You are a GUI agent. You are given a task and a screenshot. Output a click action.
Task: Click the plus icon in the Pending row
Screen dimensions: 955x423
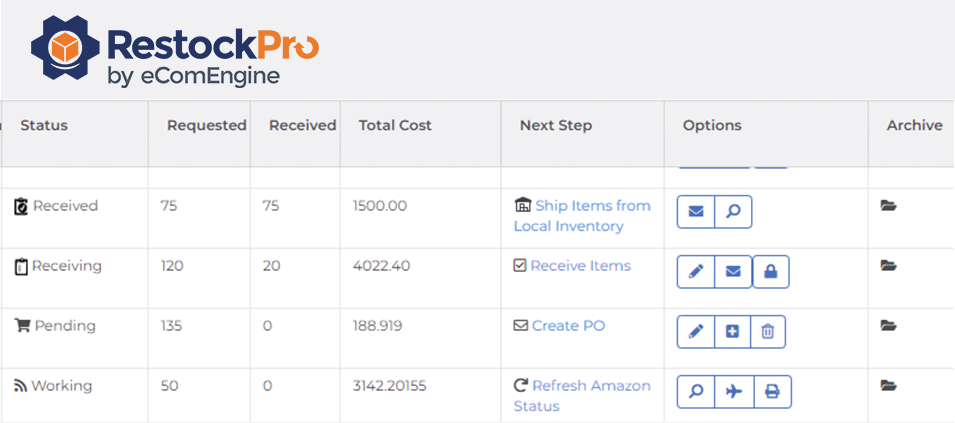[733, 332]
